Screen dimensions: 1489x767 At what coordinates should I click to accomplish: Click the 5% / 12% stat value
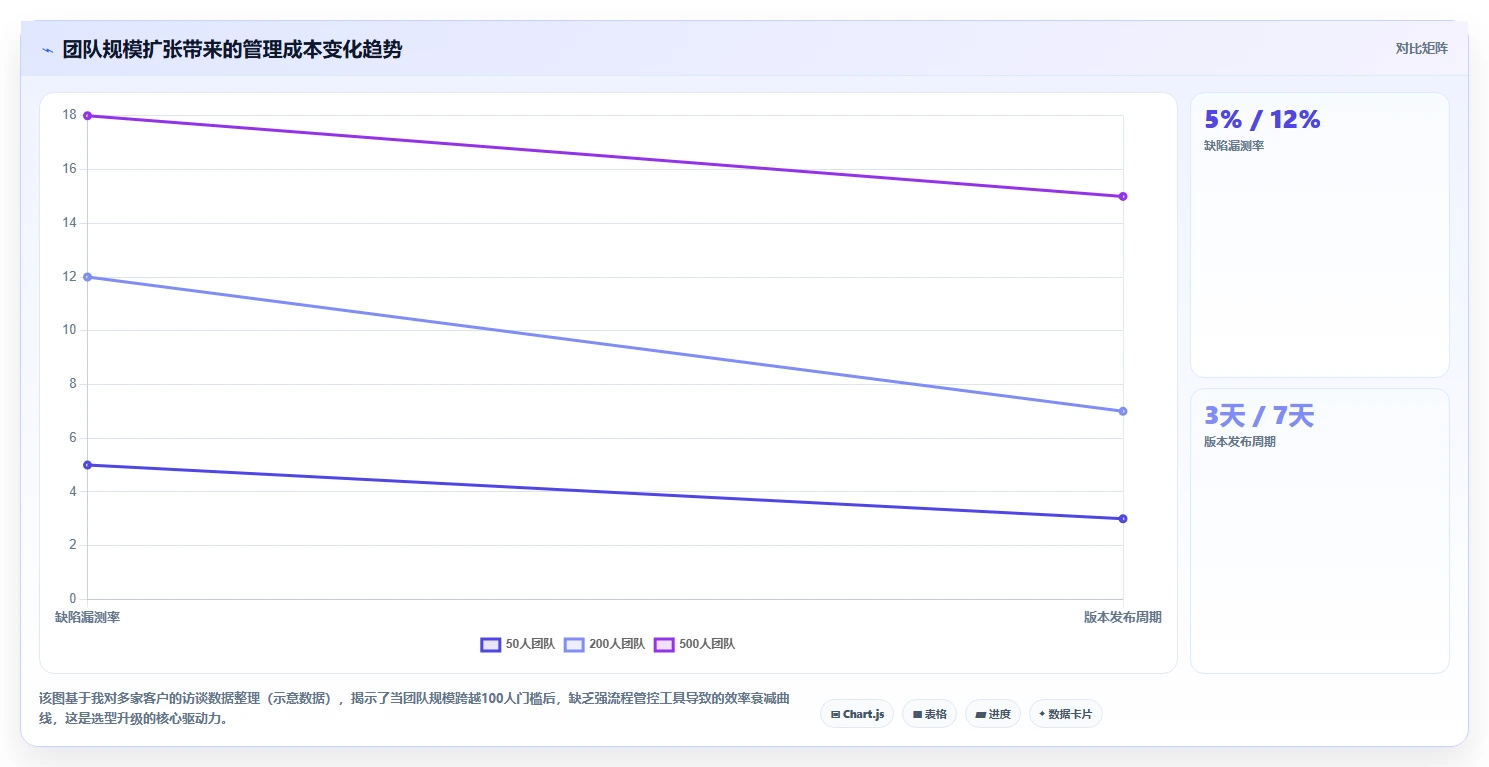click(1262, 120)
